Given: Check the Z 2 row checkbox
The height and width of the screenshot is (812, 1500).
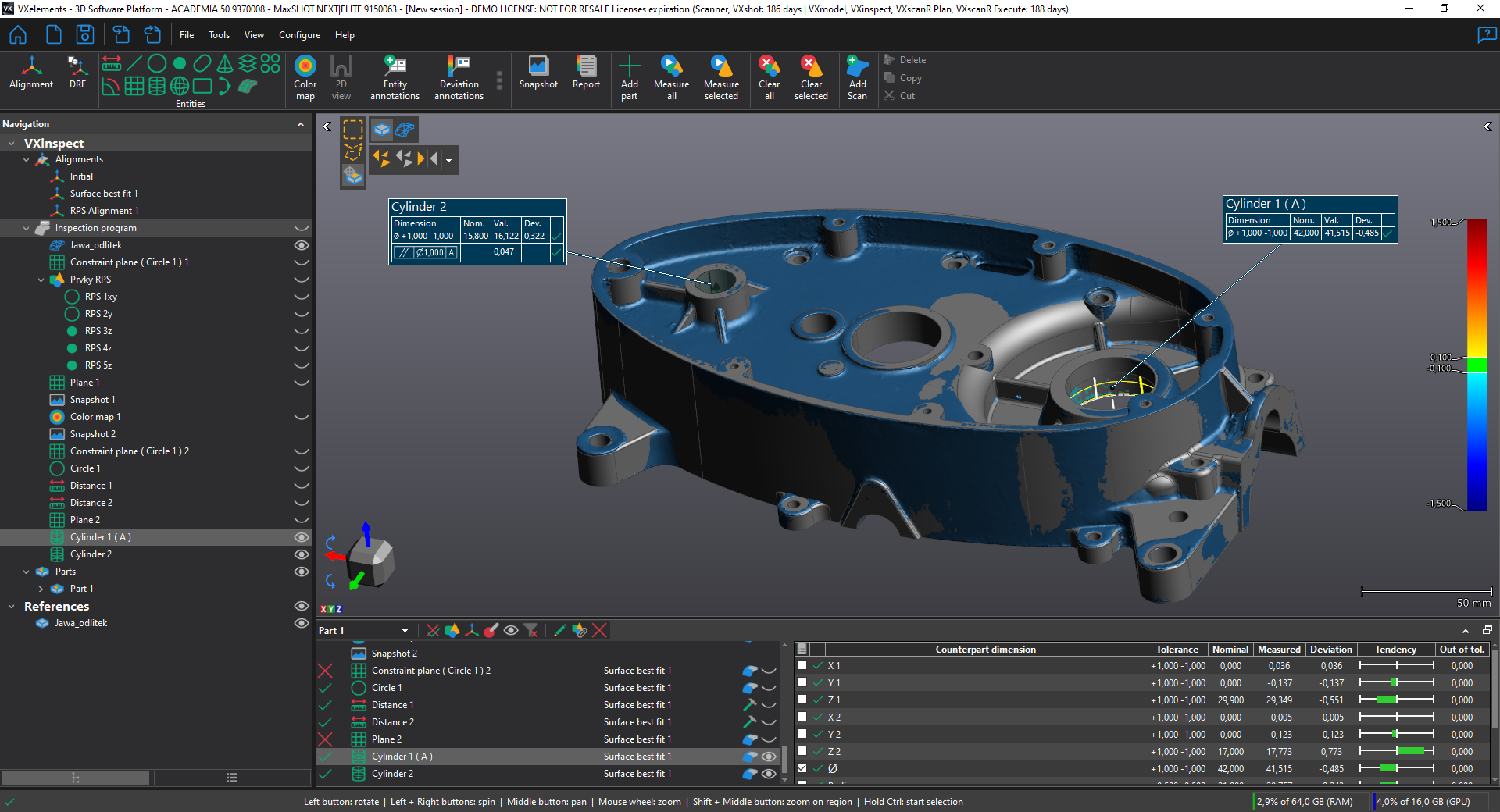Looking at the screenshot, I should (802, 751).
